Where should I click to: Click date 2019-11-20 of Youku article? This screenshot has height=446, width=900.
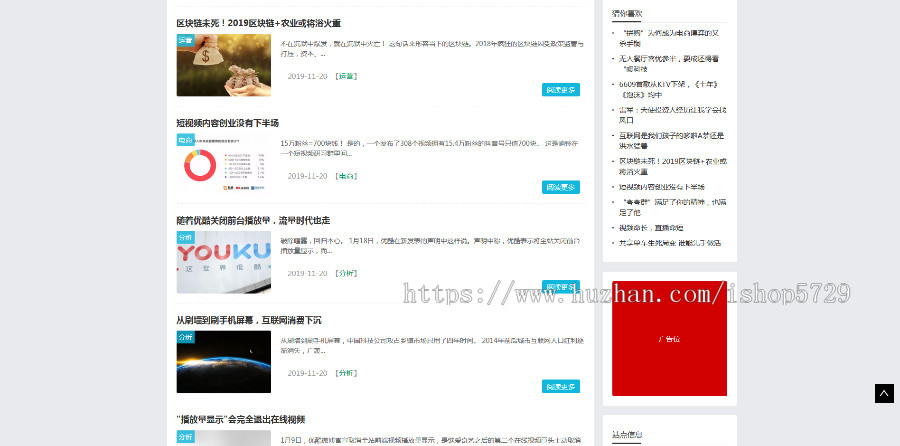pyautogui.click(x=307, y=273)
